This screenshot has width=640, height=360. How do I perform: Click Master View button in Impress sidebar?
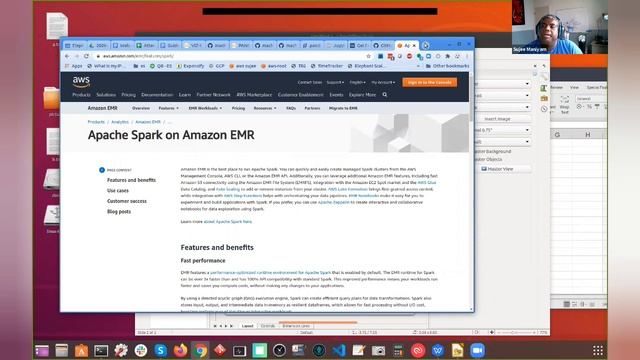point(502,169)
